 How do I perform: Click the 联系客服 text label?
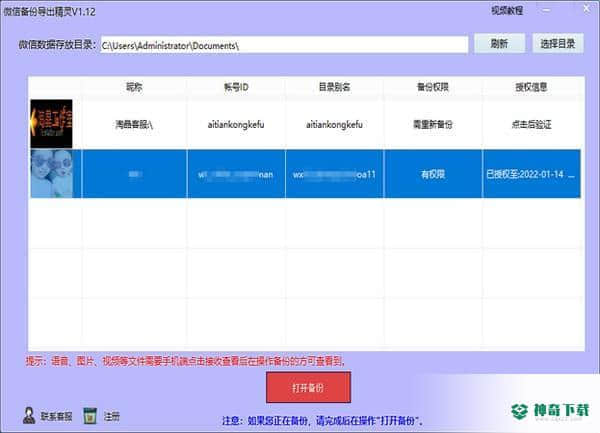[56, 416]
